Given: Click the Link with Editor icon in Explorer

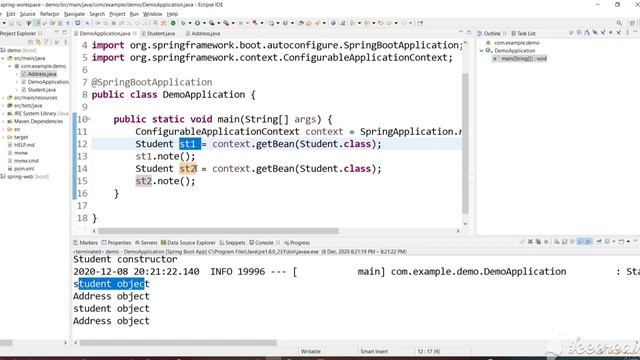Looking at the screenshot, I should tap(38, 42).
